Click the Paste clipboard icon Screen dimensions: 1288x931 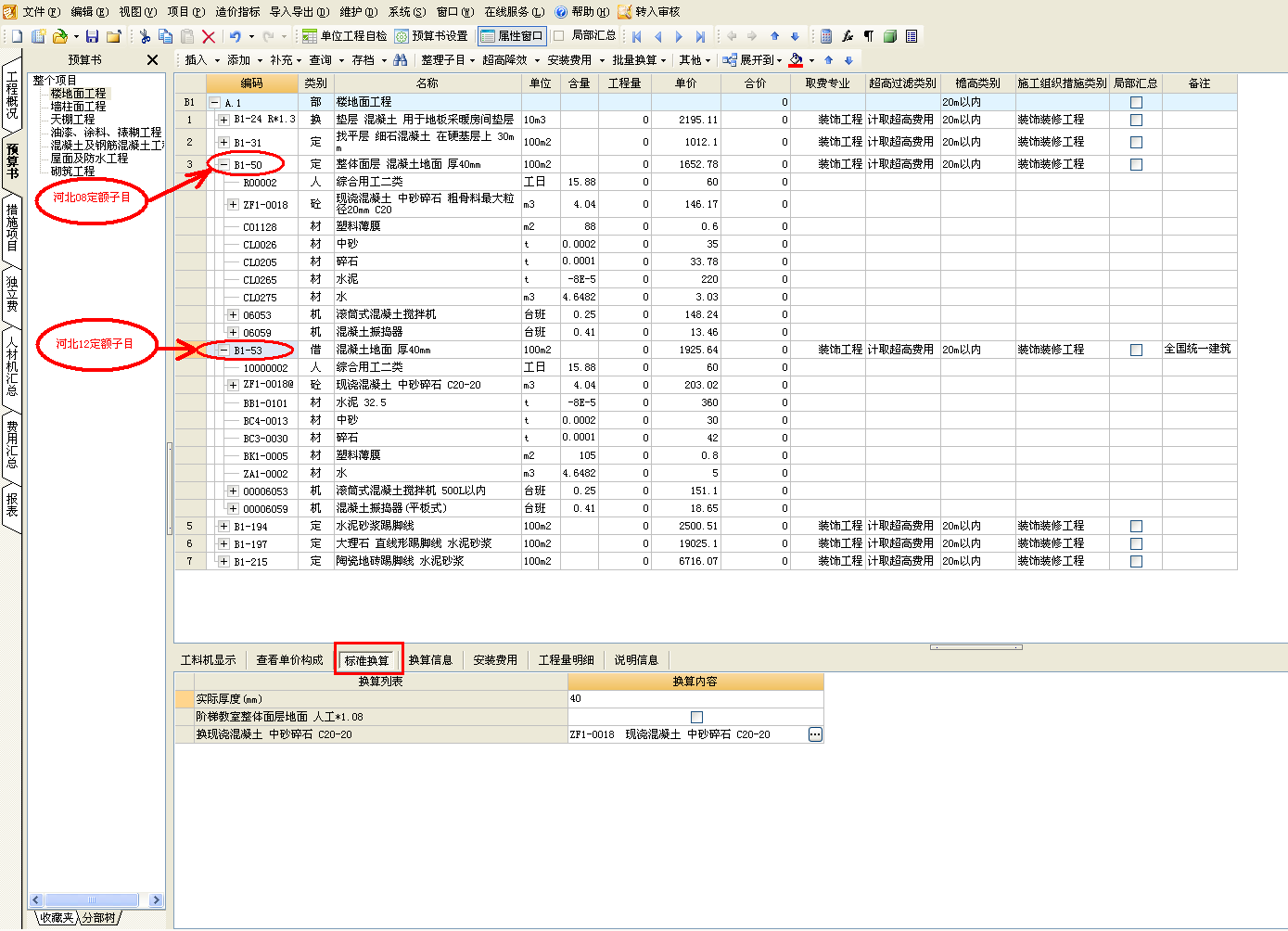point(187,36)
